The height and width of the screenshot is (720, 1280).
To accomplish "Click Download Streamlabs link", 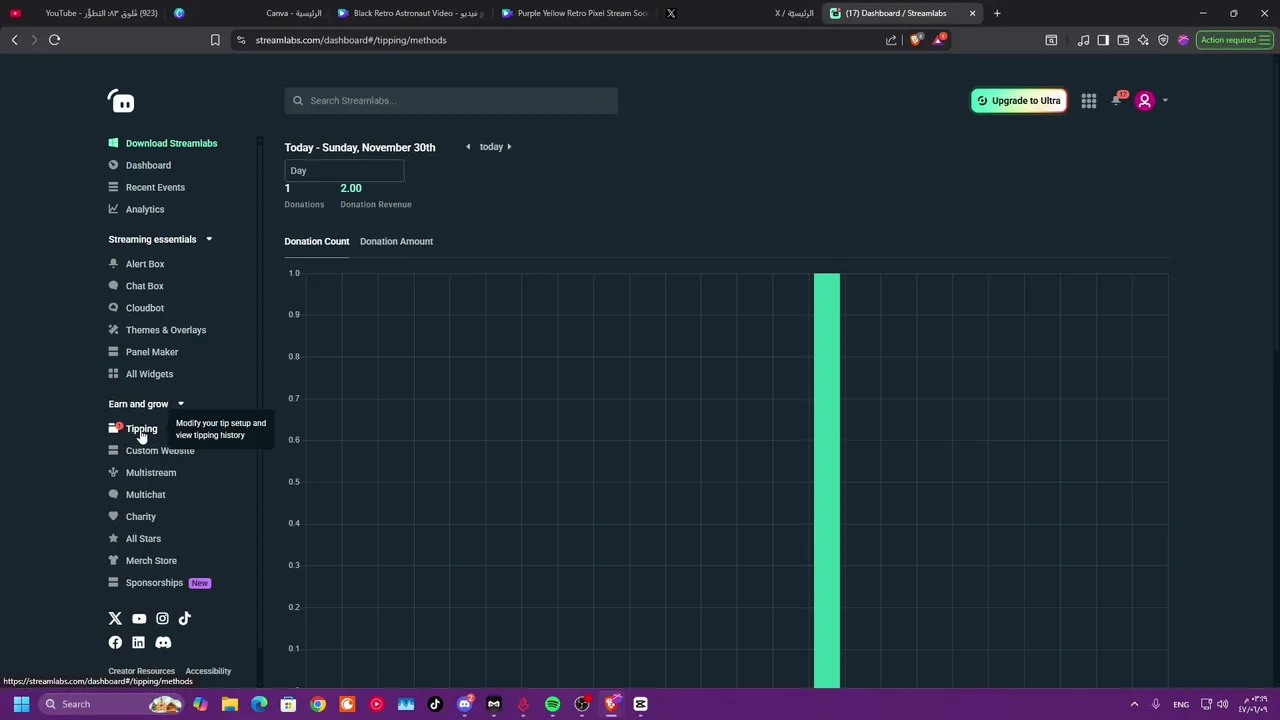I will point(171,144).
